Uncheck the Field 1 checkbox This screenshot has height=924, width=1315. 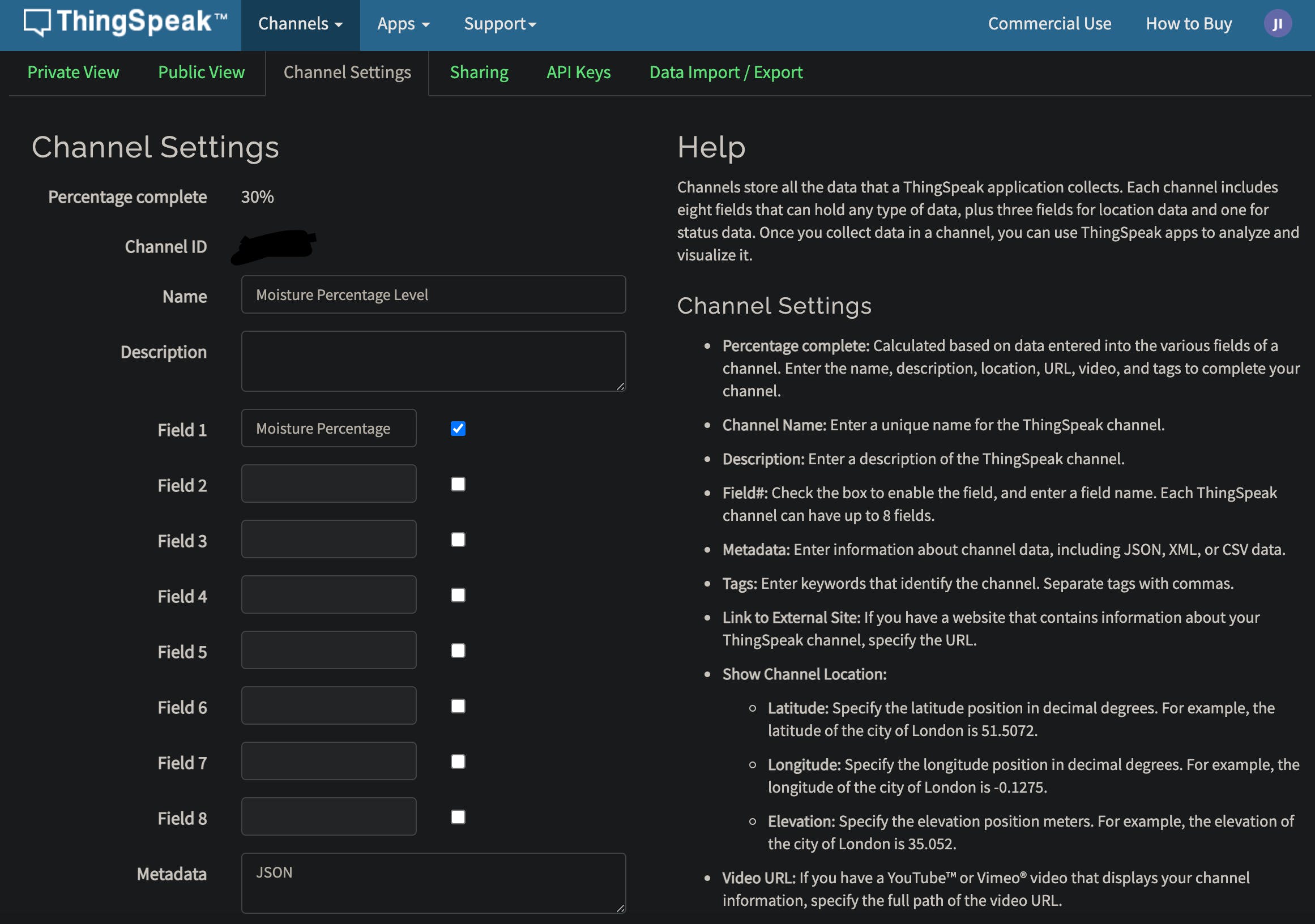458,429
